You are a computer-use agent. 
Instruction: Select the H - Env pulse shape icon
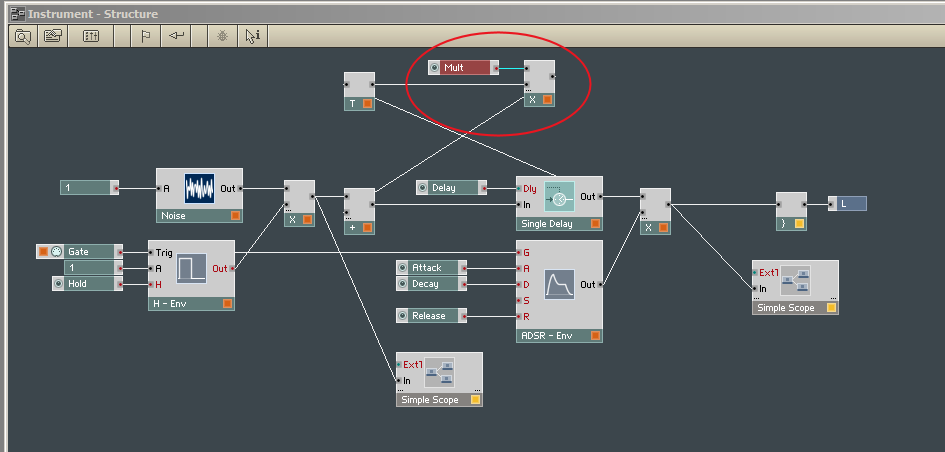point(192,268)
